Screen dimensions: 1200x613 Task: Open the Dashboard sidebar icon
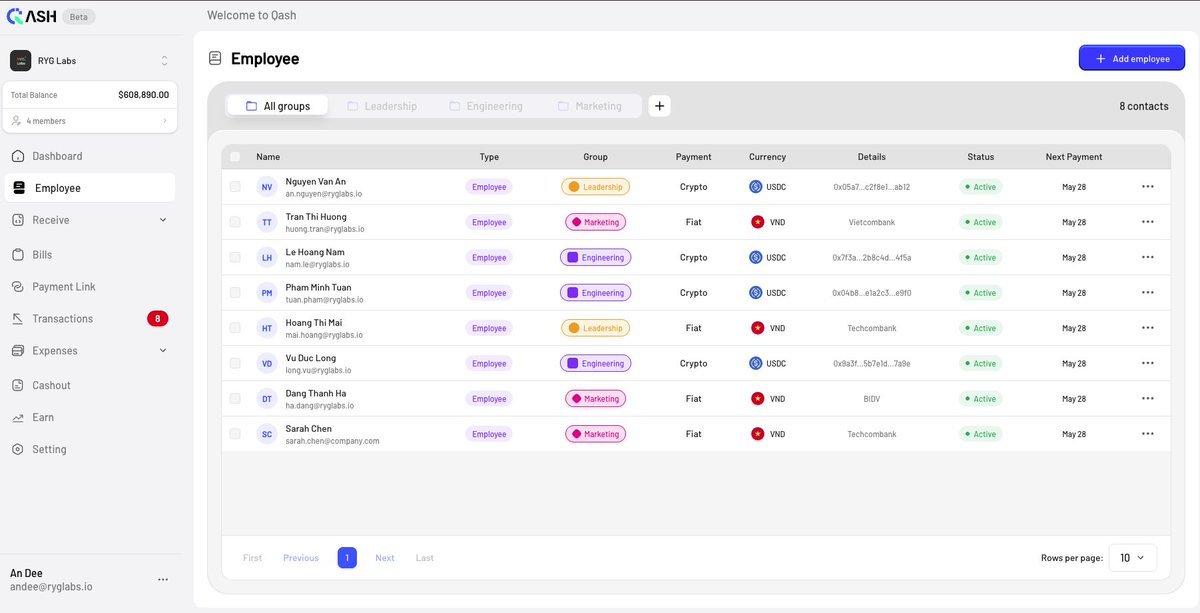[17, 156]
